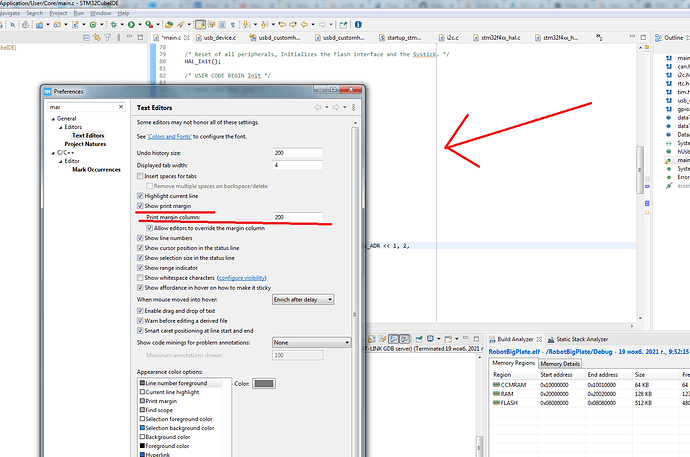Screen dimensions: 690x457
Task: Toggle Insert spaces for tabs checkbox
Action: click(x=140, y=176)
